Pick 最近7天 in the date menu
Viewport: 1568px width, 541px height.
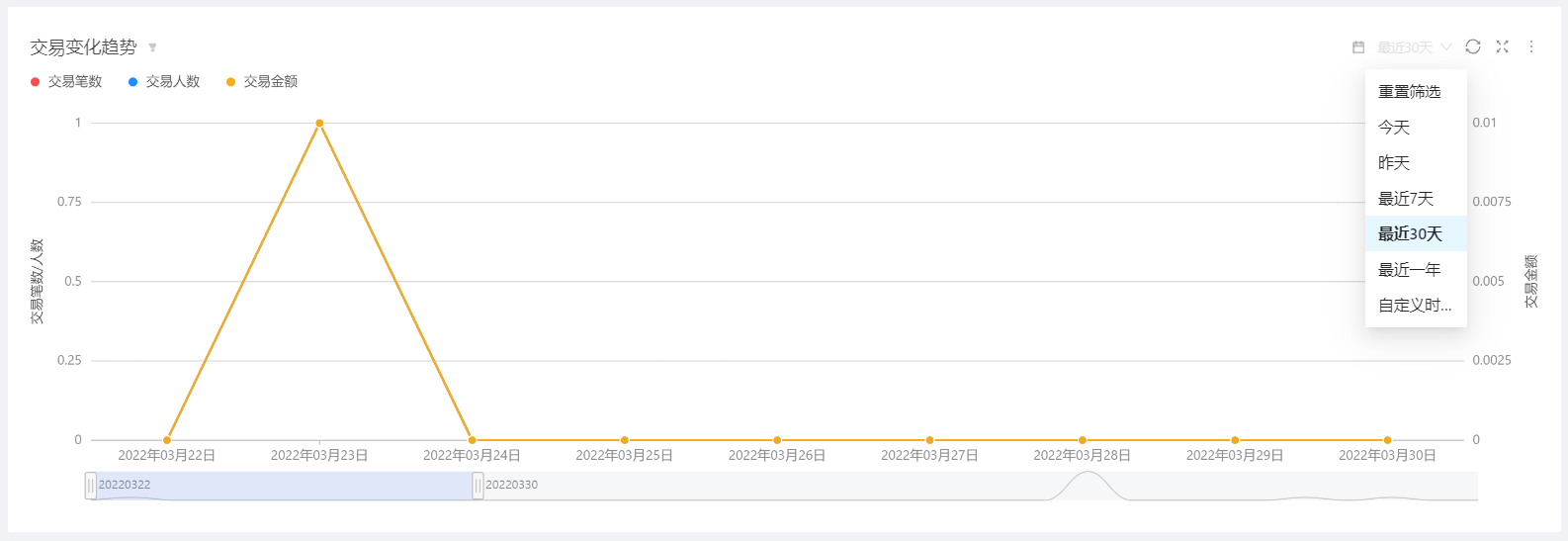tap(1406, 199)
